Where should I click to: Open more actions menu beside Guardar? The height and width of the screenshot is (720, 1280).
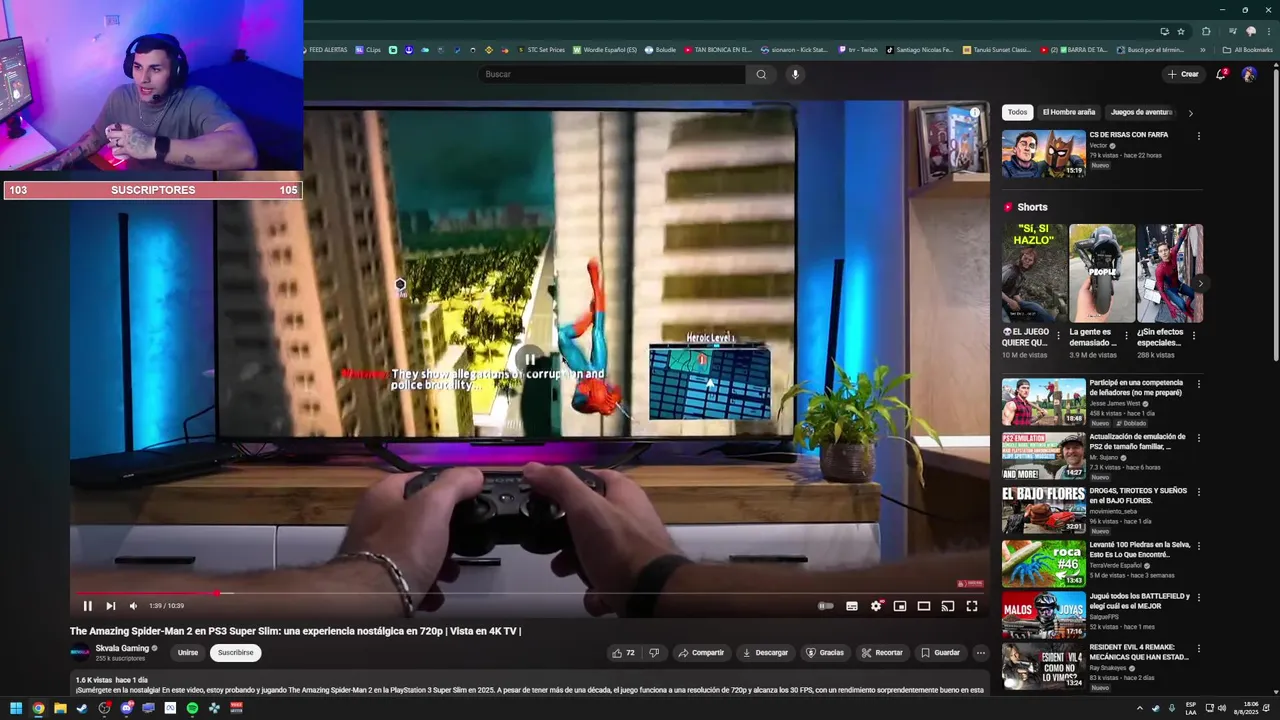pyautogui.click(x=981, y=653)
